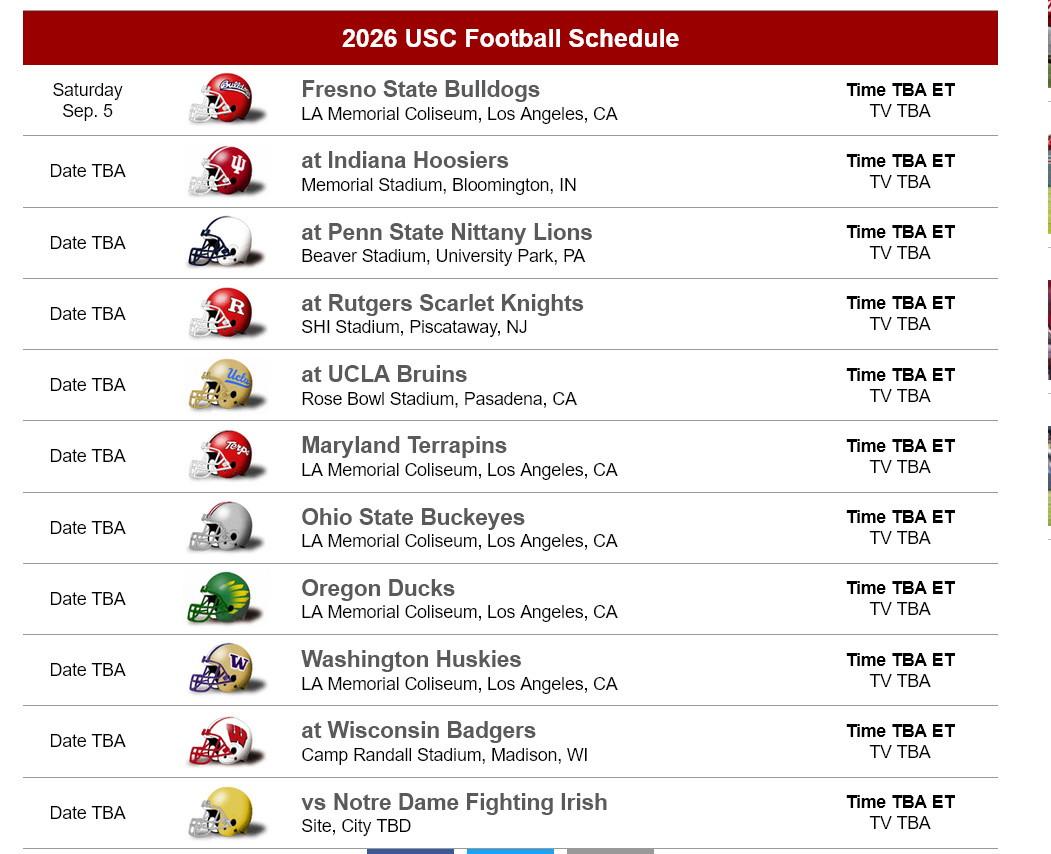Open the Oregon Ducks team link
The image size is (1051, 854).
377,588
